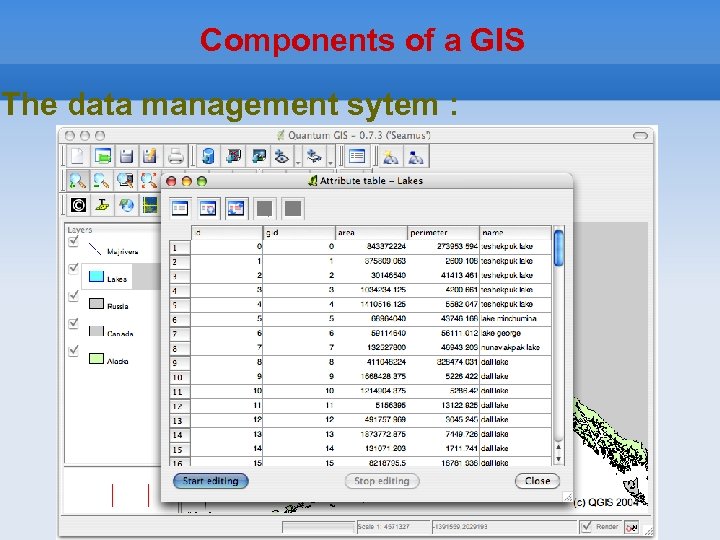Select the Russia layer in legend
720x540 pixels.
pos(118,306)
